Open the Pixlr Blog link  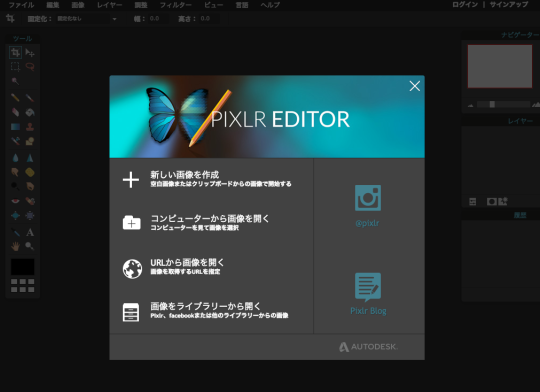click(368, 294)
